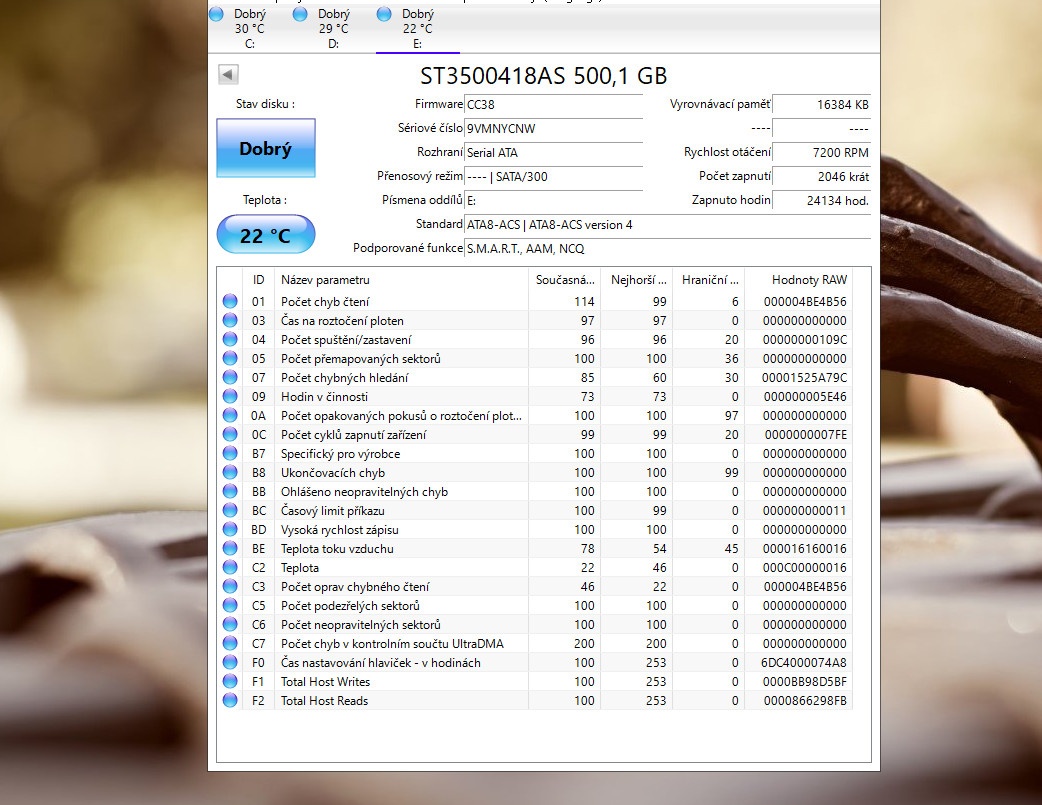Select the Počet chyb čtení parameter name

(325, 302)
